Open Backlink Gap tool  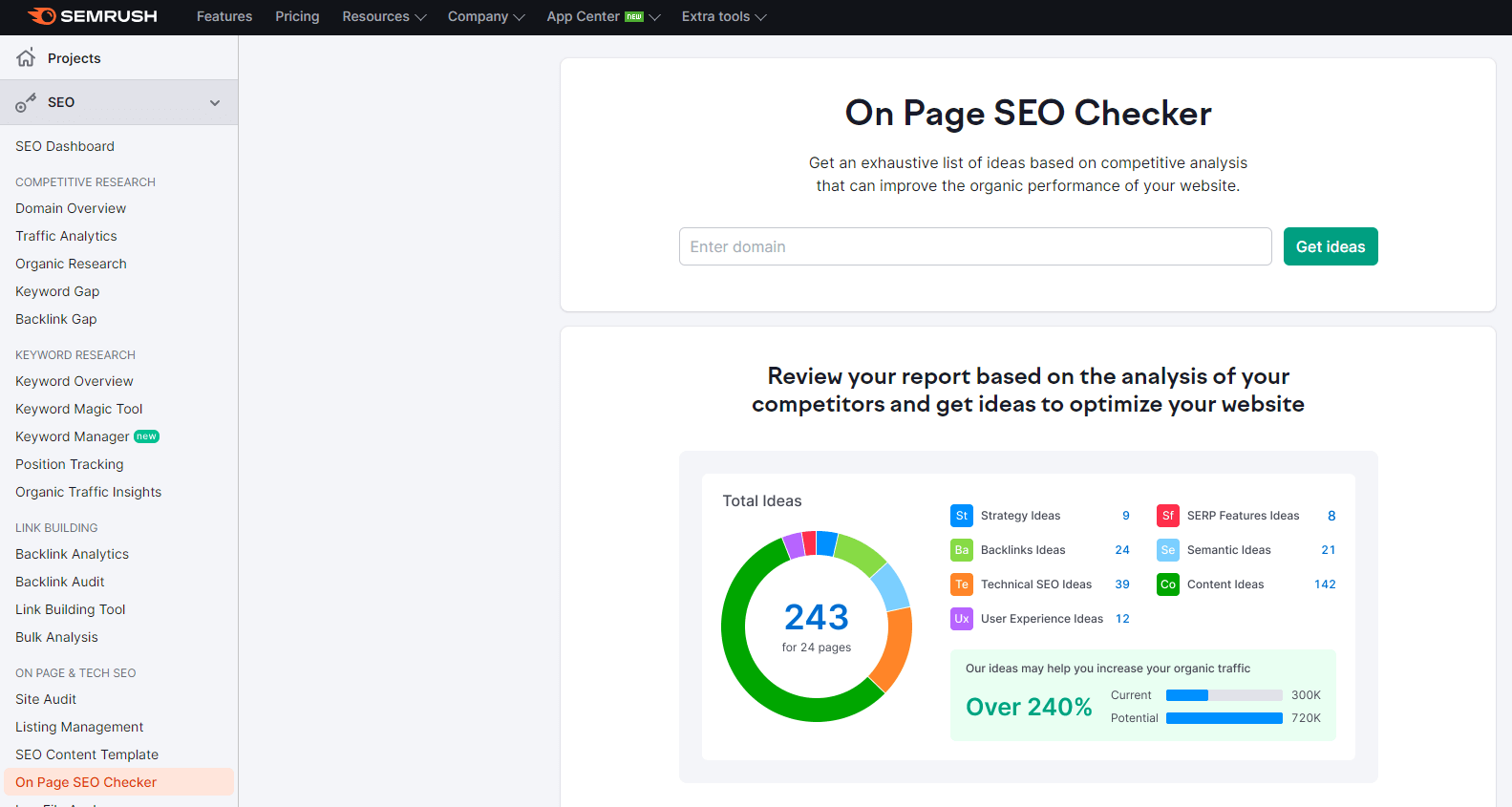pyautogui.click(x=56, y=319)
